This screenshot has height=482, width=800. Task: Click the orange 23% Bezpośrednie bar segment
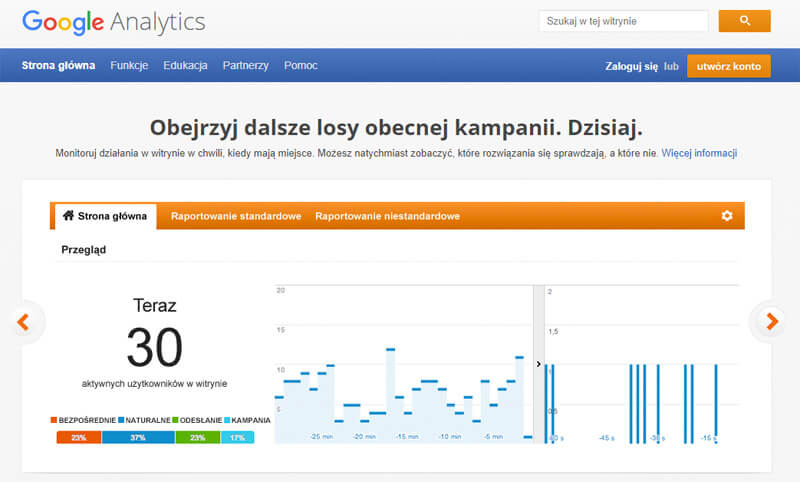point(79,437)
